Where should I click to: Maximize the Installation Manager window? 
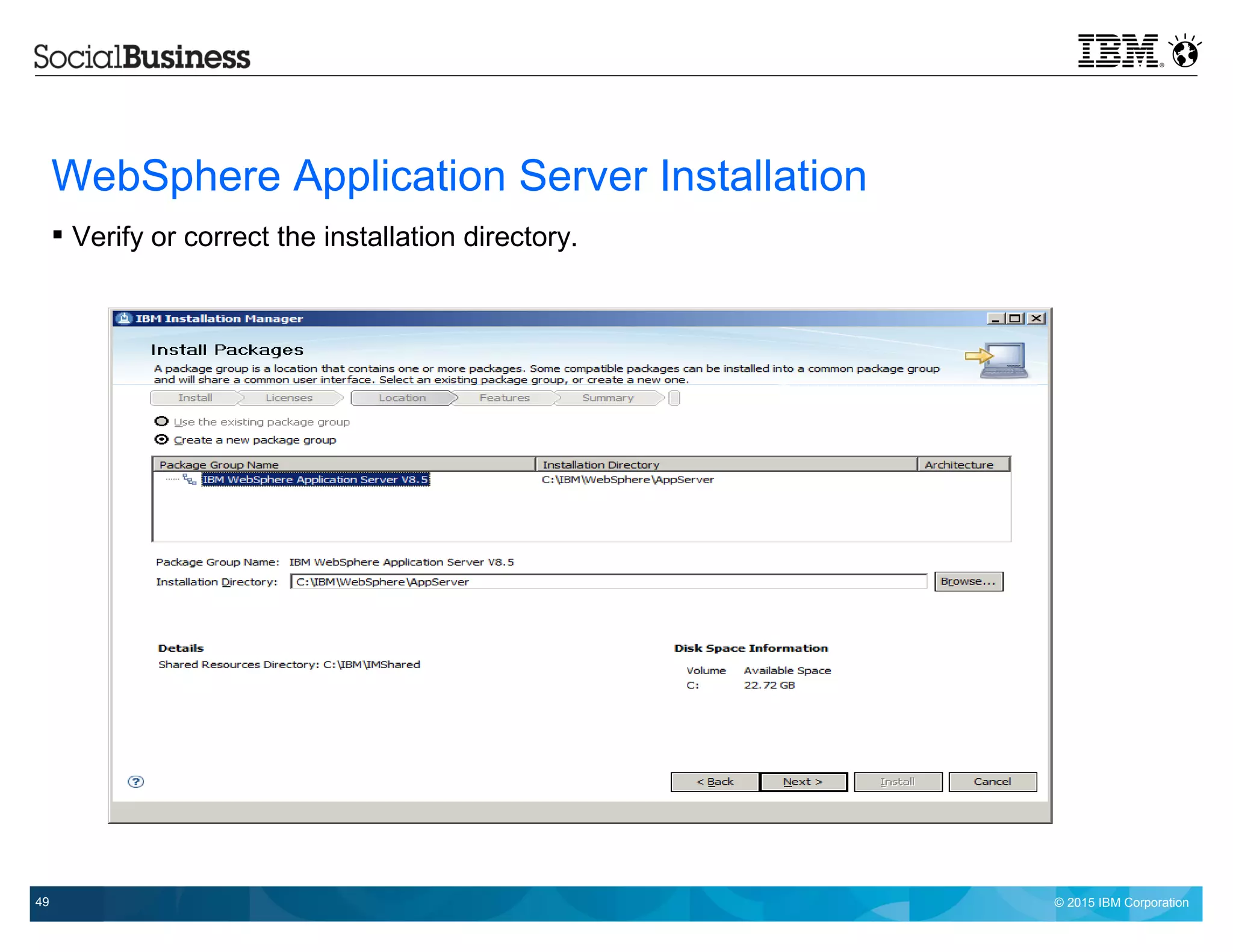coord(1015,318)
